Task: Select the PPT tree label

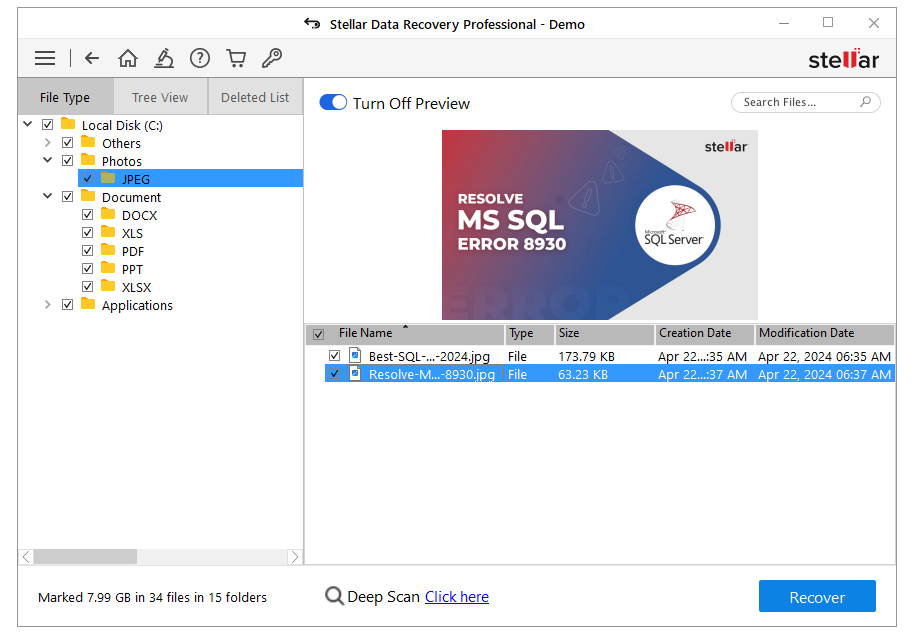Action: point(132,270)
